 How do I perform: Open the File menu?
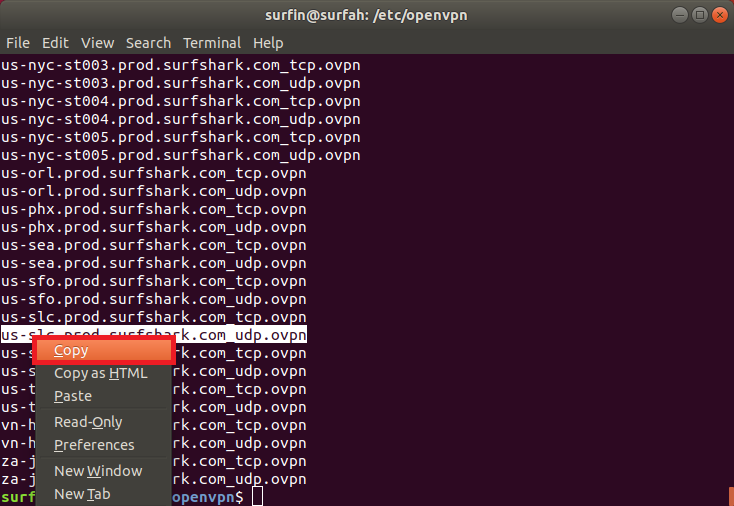pyautogui.click(x=18, y=43)
